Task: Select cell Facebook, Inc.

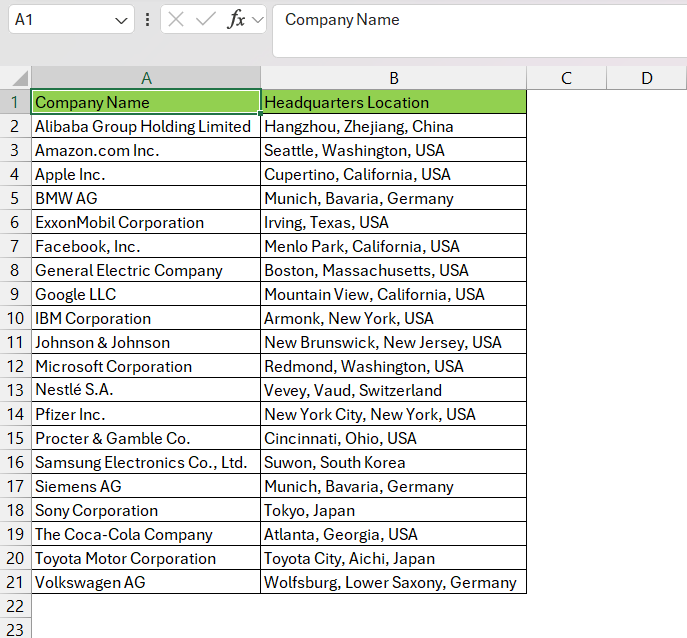Action: pos(146,246)
